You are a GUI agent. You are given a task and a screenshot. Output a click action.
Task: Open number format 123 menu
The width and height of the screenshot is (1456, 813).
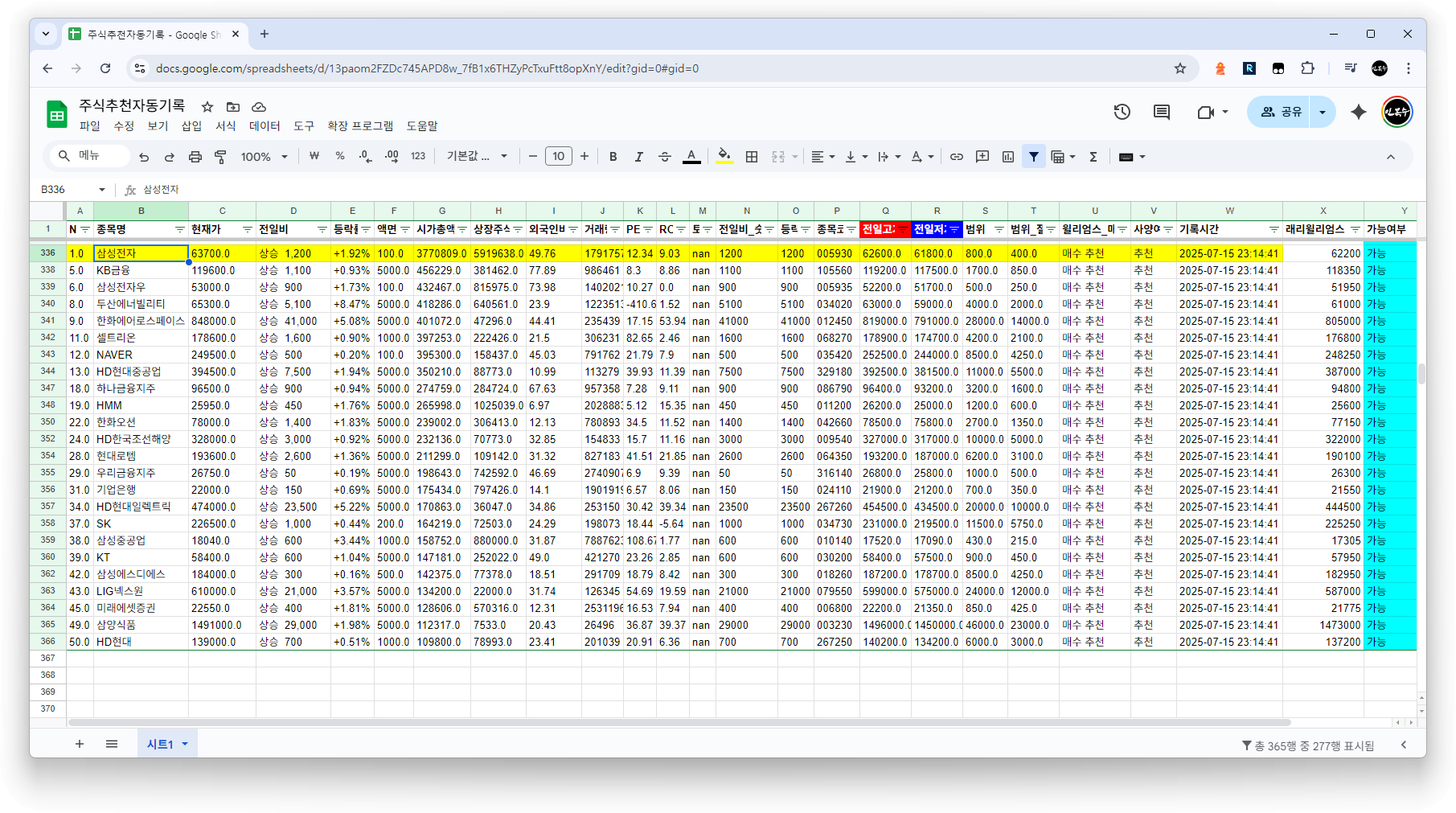pyautogui.click(x=418, y=157)
